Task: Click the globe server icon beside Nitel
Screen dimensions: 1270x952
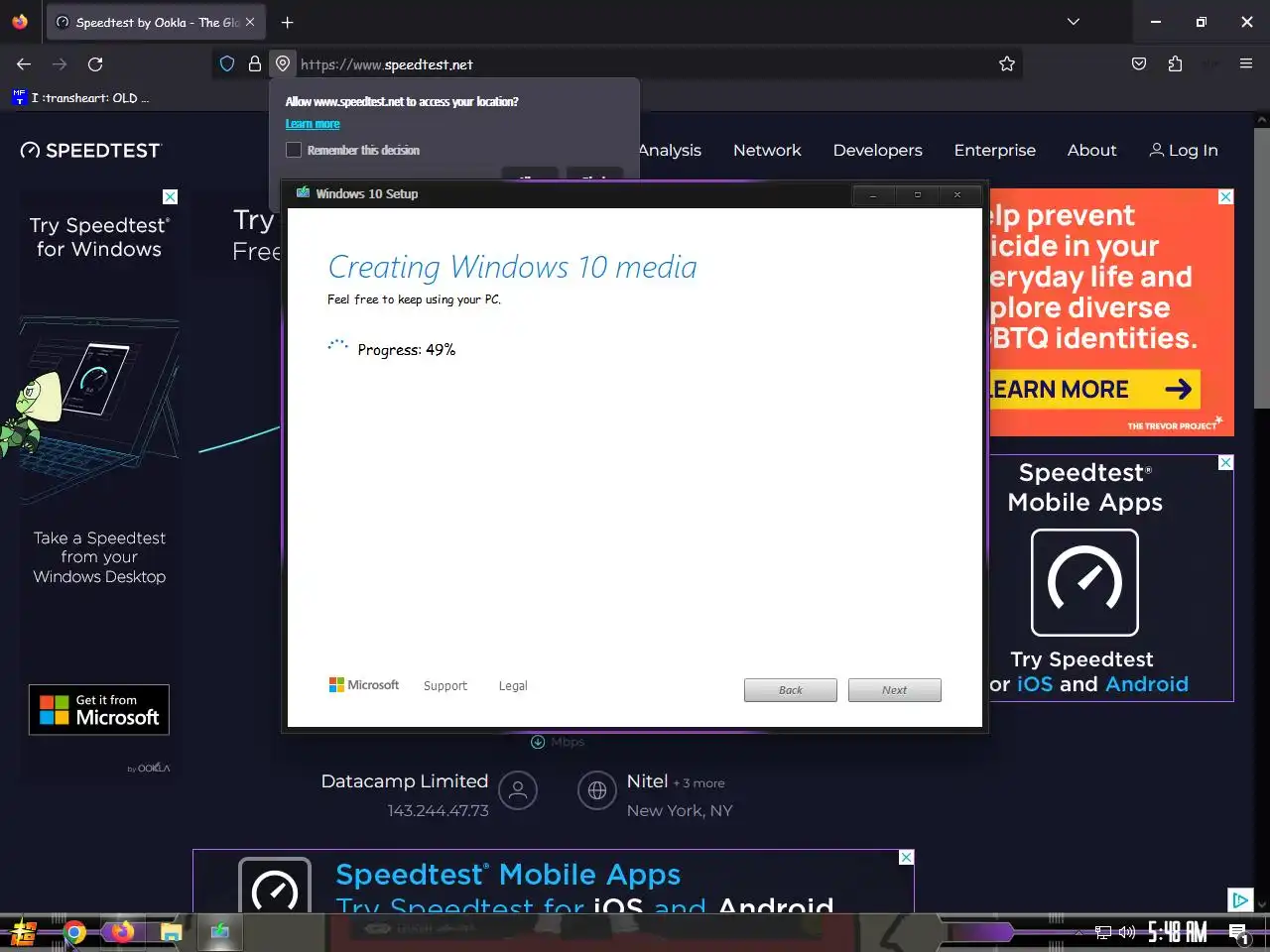Action: [597, 790]
